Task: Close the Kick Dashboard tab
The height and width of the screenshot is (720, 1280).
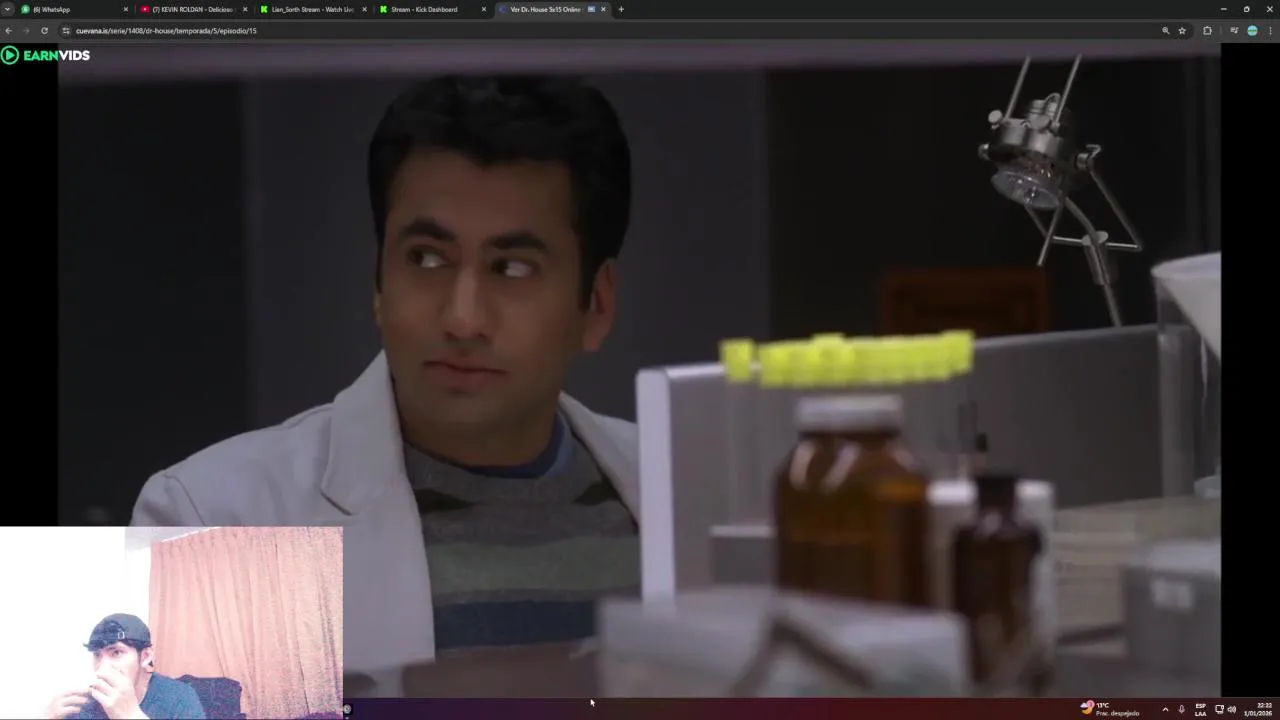Action: pyautogui.click(x=484, y=9)
